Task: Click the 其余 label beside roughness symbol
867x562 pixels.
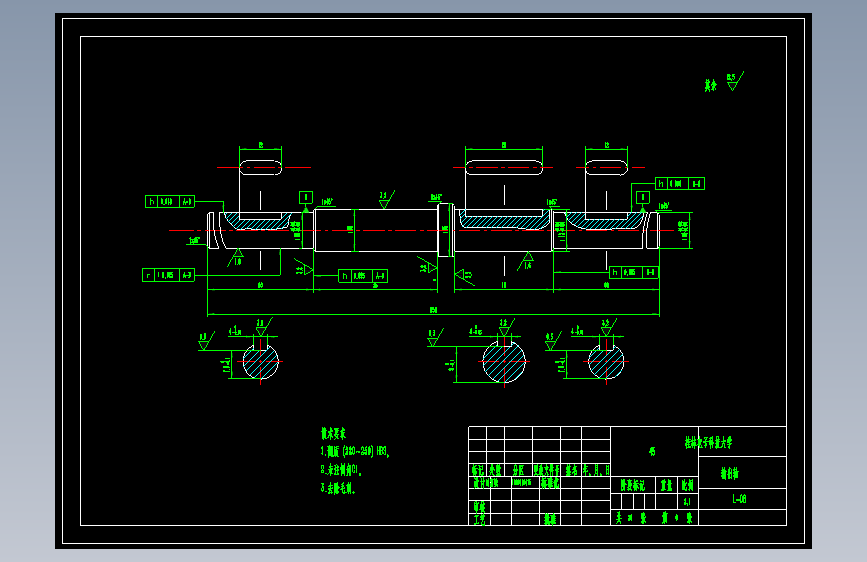Action: 711,86
